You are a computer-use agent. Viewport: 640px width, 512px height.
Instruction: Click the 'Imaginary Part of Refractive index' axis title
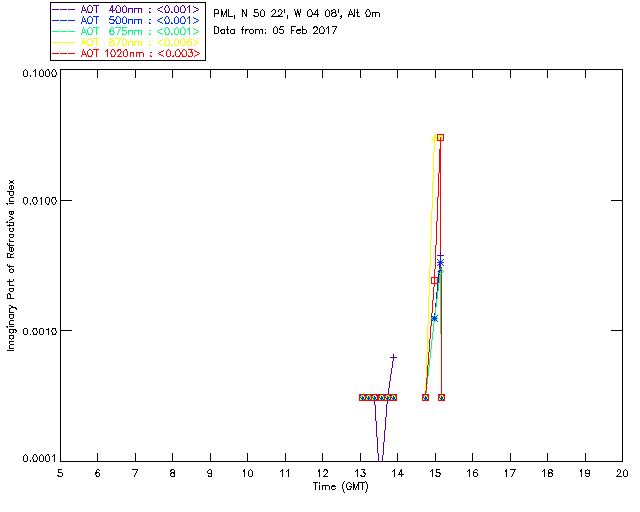11,265
